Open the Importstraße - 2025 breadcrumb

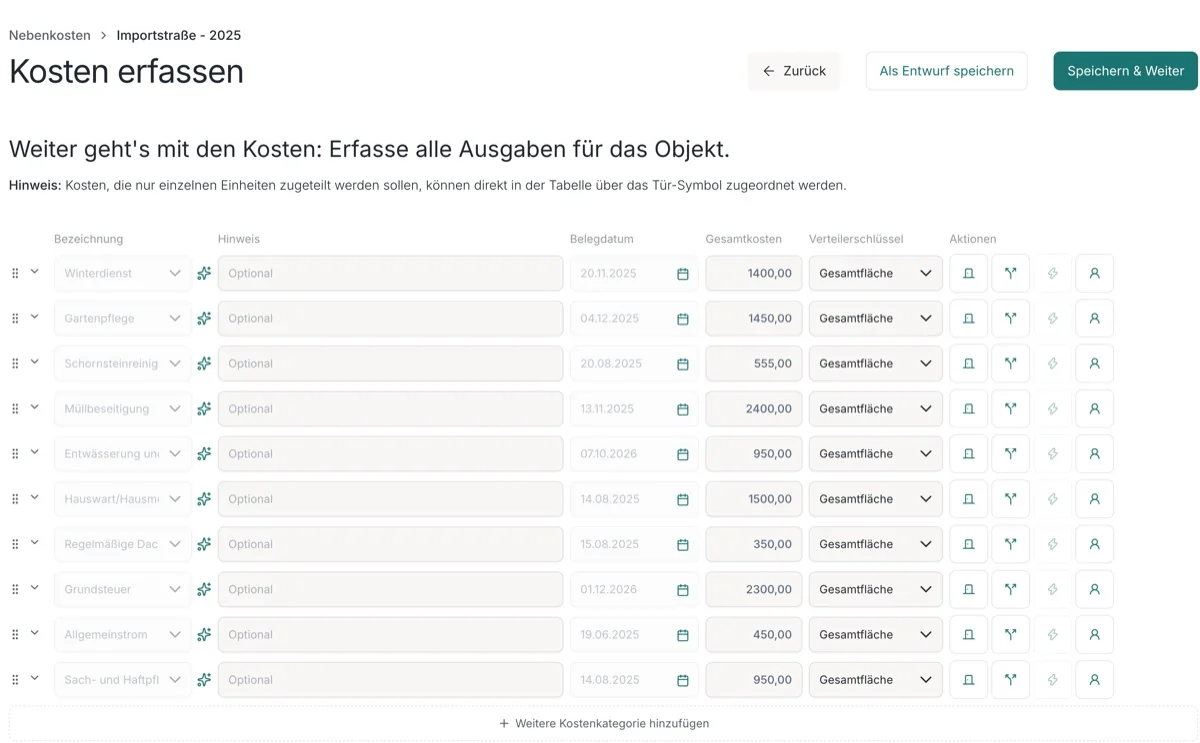(x=179, y=35)
